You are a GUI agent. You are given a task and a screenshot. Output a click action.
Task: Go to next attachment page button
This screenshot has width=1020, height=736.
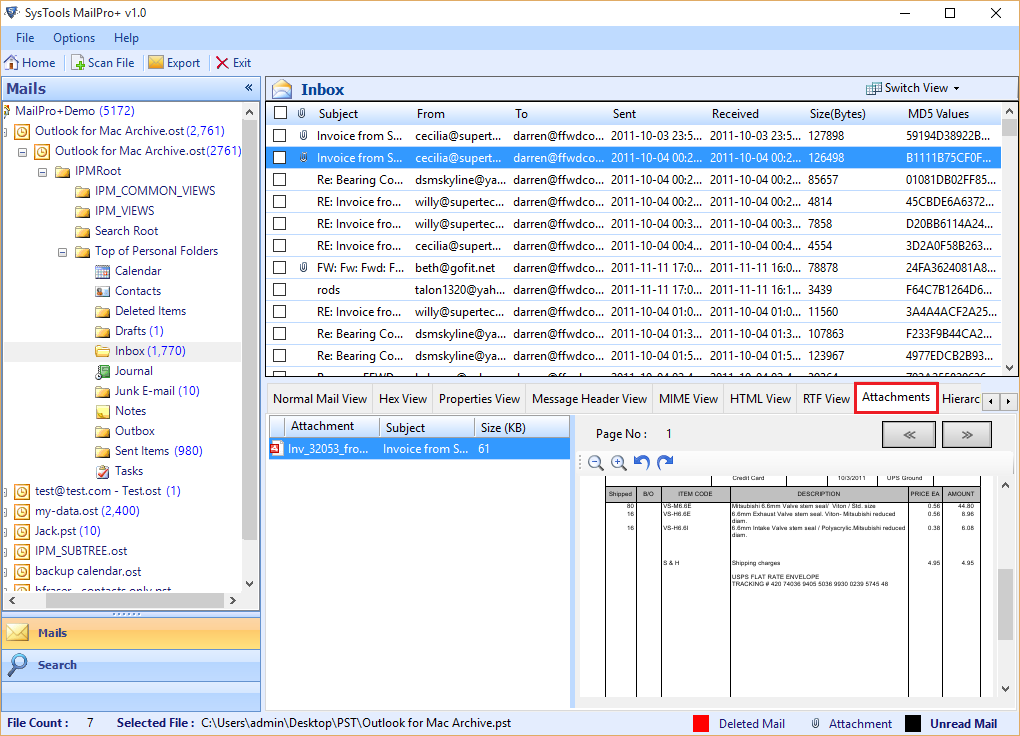(x=967, y=435)
